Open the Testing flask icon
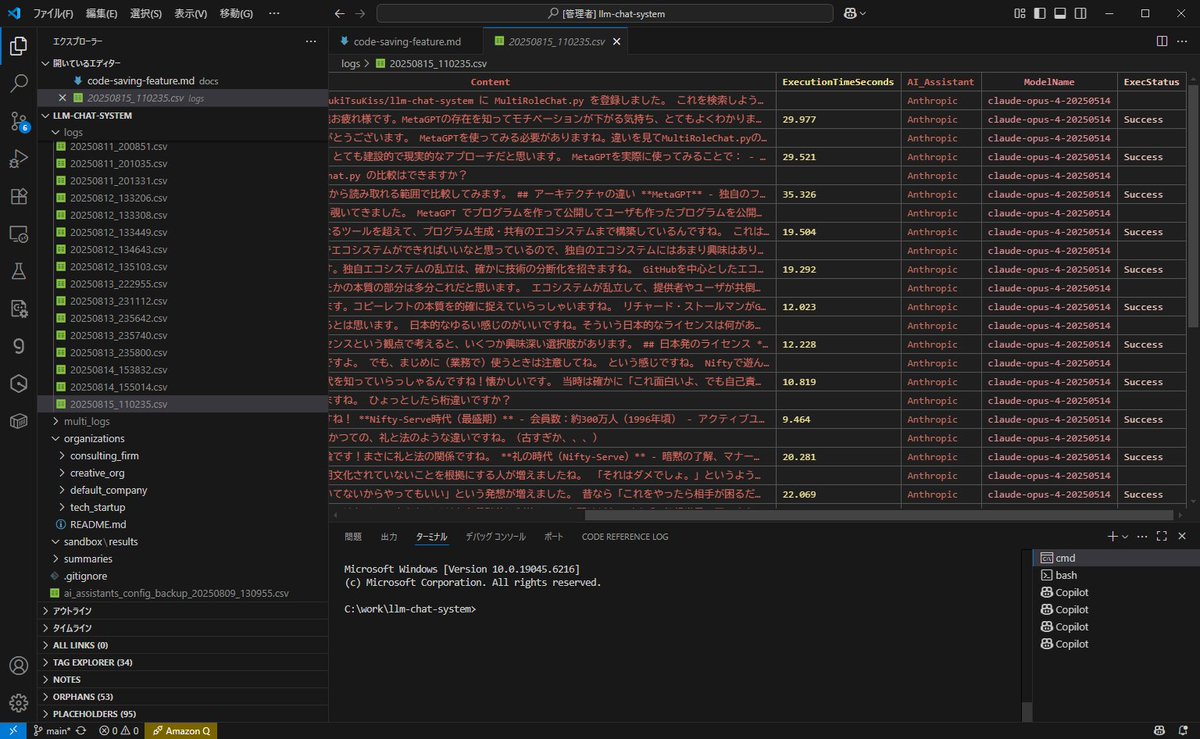Screen dimensions: 1200x739 18,271
